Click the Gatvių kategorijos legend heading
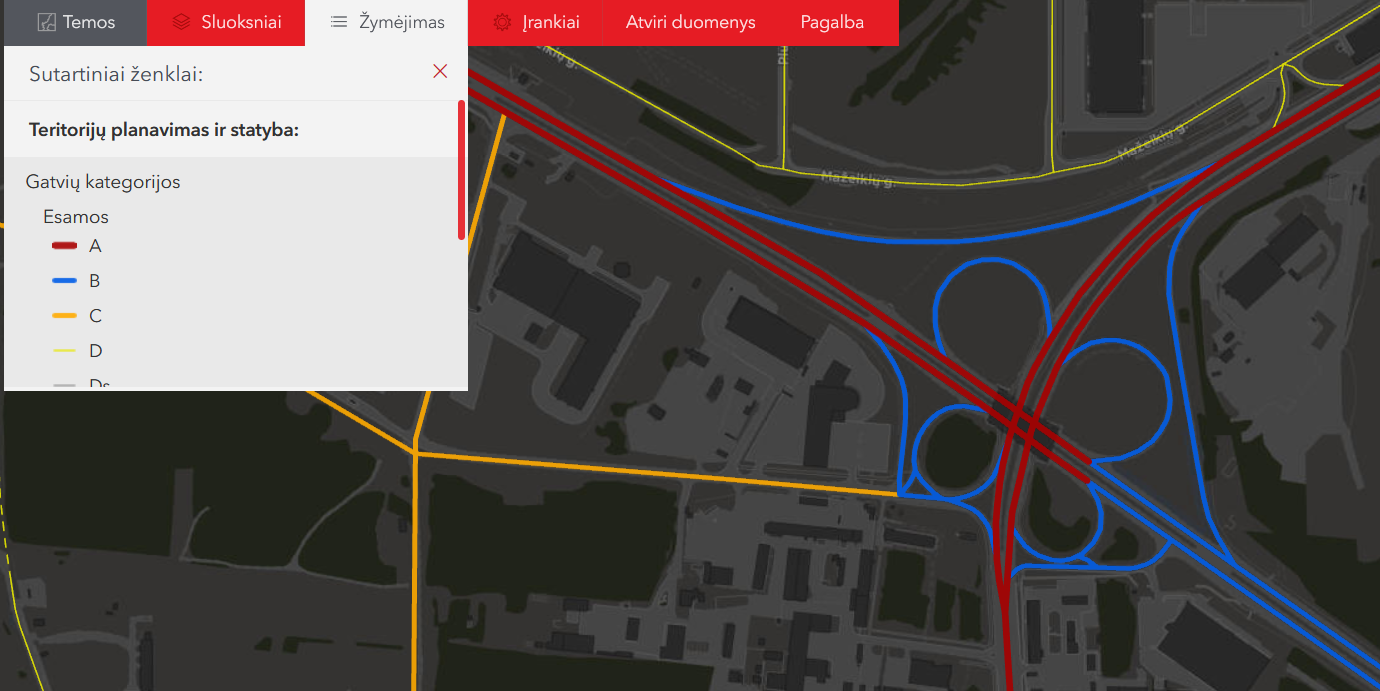 [x=103, y=182]
